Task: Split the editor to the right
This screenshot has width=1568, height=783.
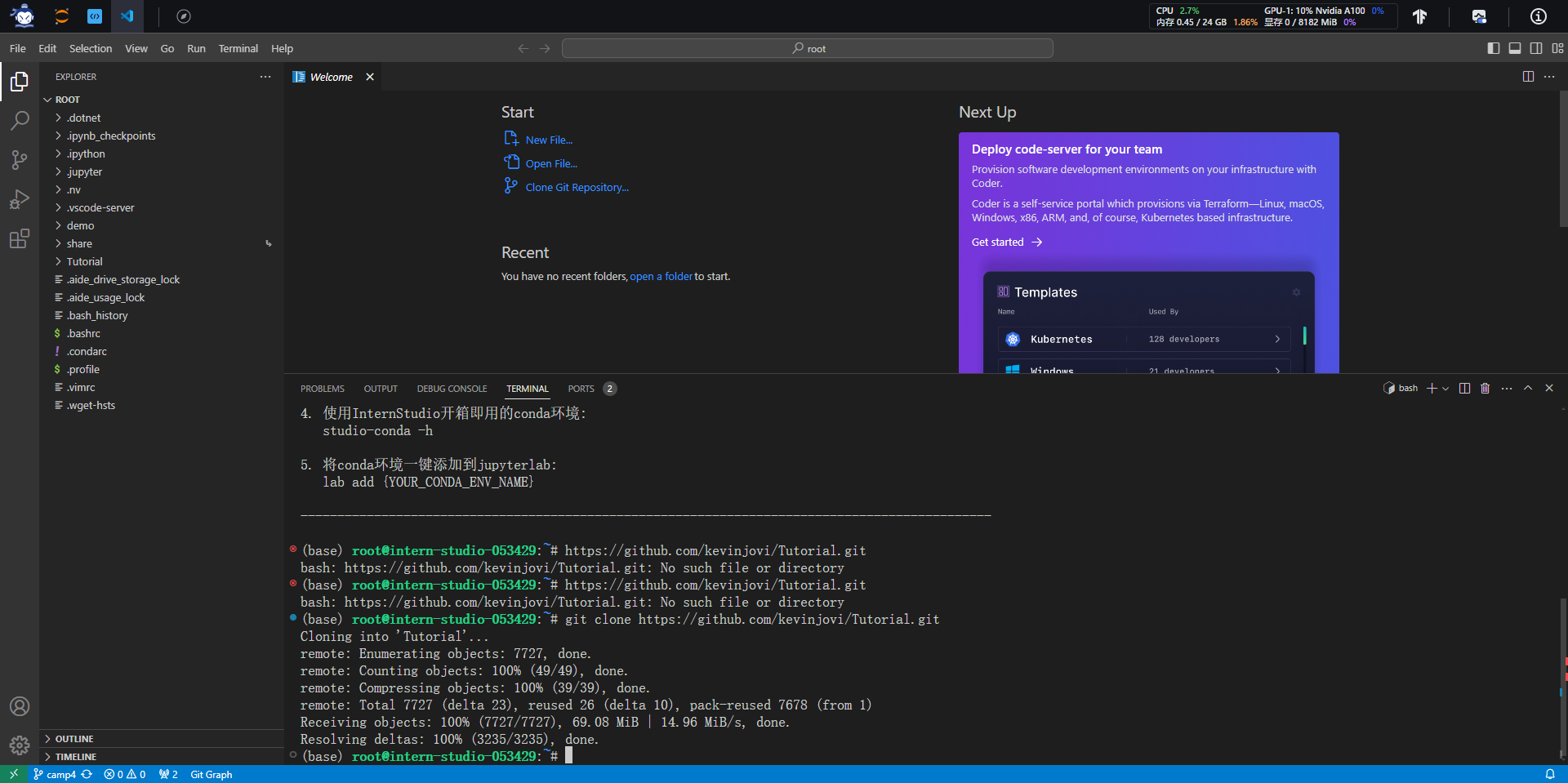Action: tap(1528, 77)
